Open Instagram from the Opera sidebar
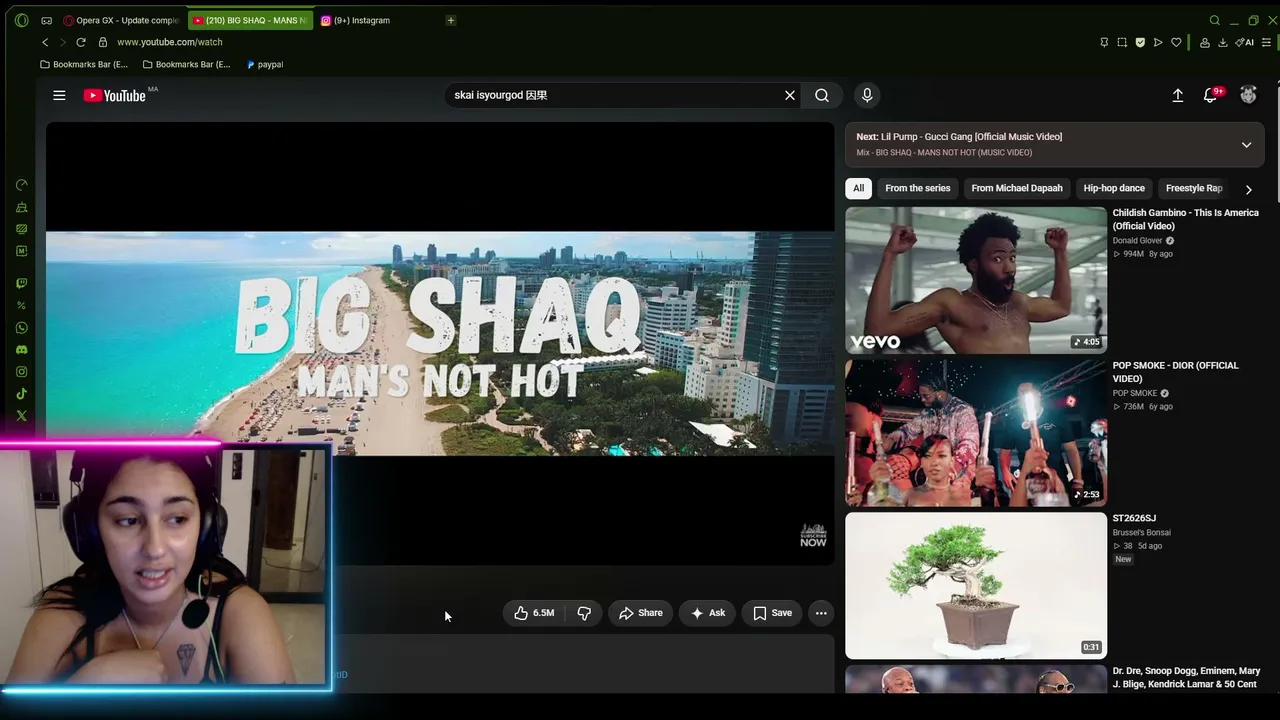Screen dimensions: 1280x720 pyautogui.click(x=22, y=372)
